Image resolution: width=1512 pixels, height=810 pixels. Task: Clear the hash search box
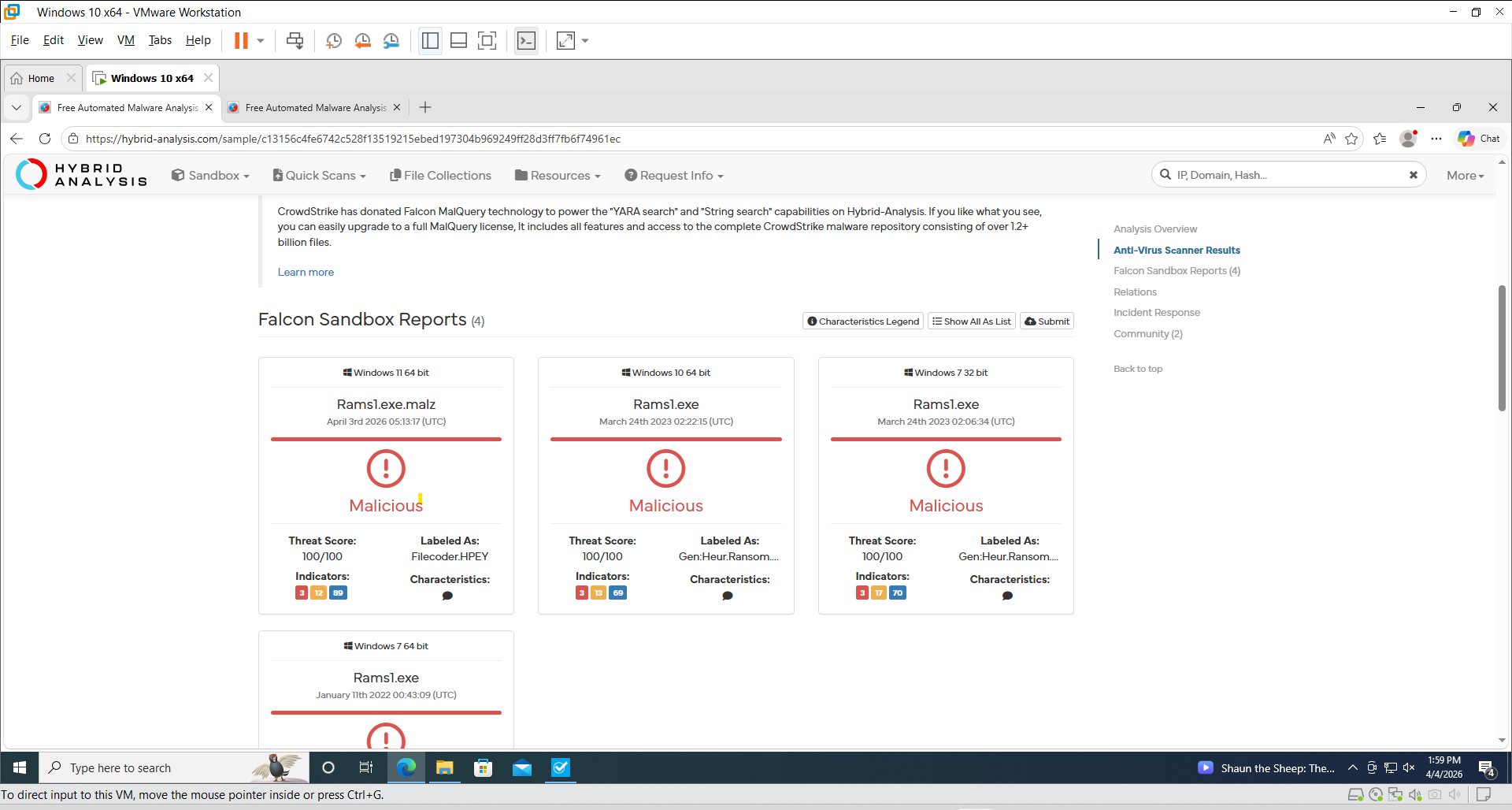[1414, 175]
